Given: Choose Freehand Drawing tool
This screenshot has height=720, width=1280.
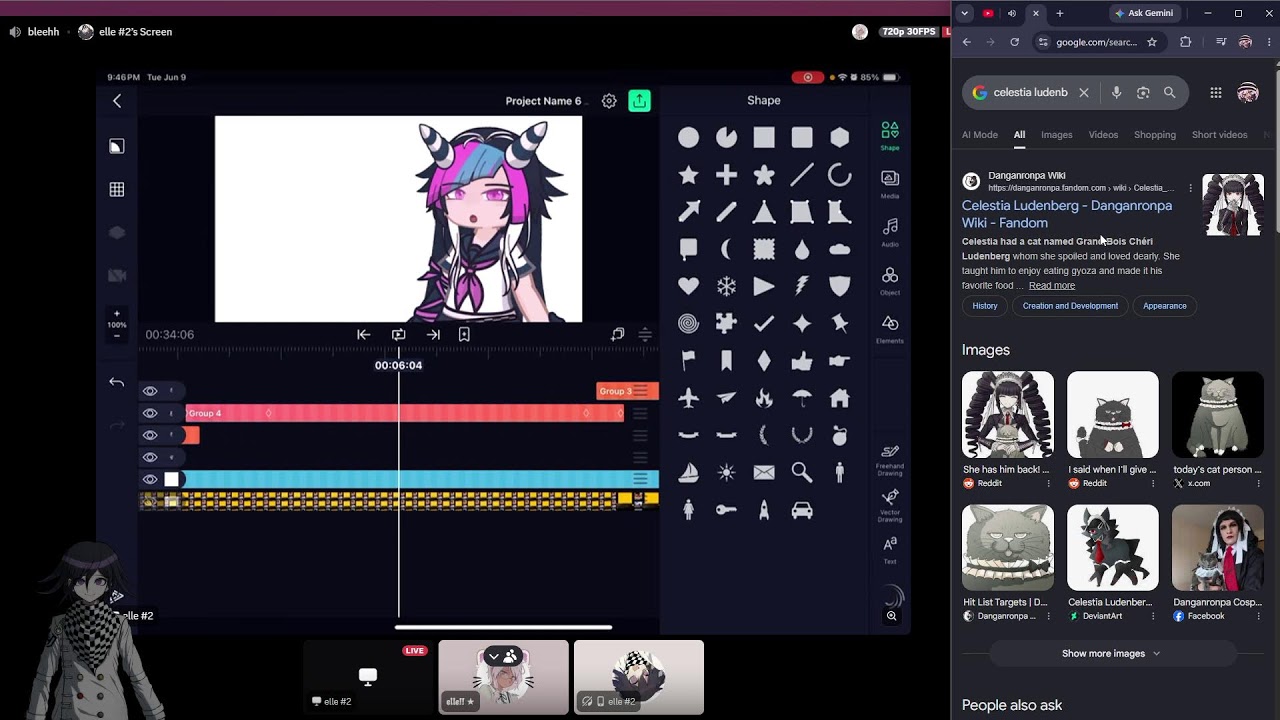Looking at the screenshot, I should (x=890, y=458).
